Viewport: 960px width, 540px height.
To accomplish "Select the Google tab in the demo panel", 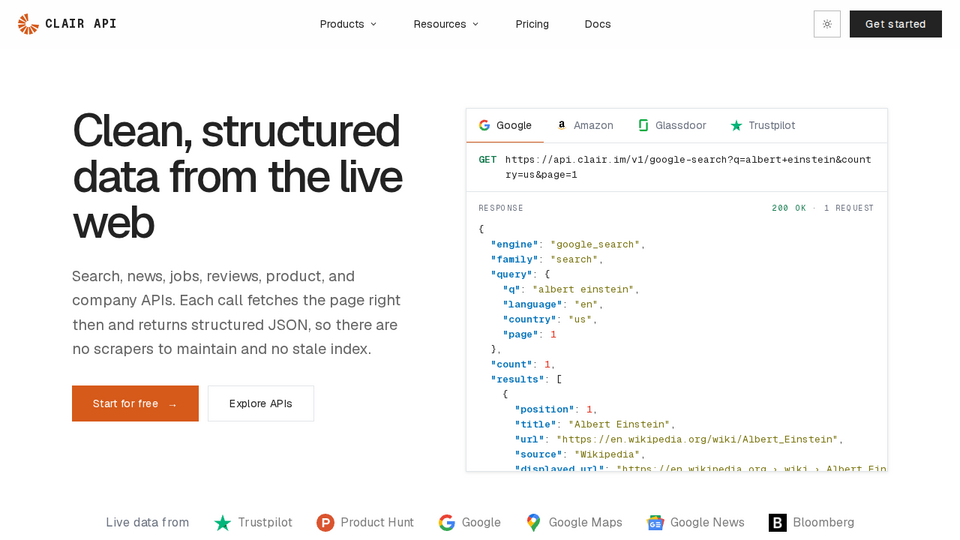I will [505, 126].
